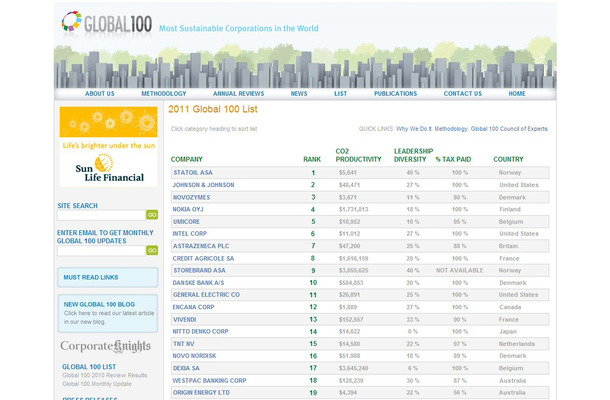This screenshot has height=400, width=610.
Task: Open the Intel Corp company link
Action: (x=190, y=234)
